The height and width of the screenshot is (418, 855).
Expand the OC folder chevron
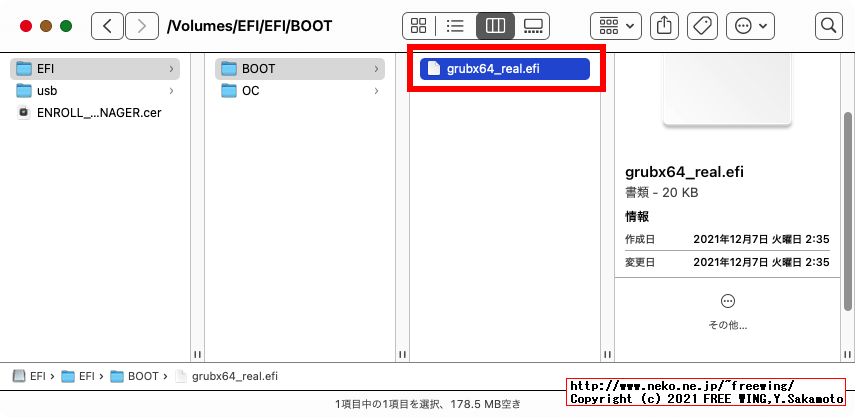coord(376,90)
